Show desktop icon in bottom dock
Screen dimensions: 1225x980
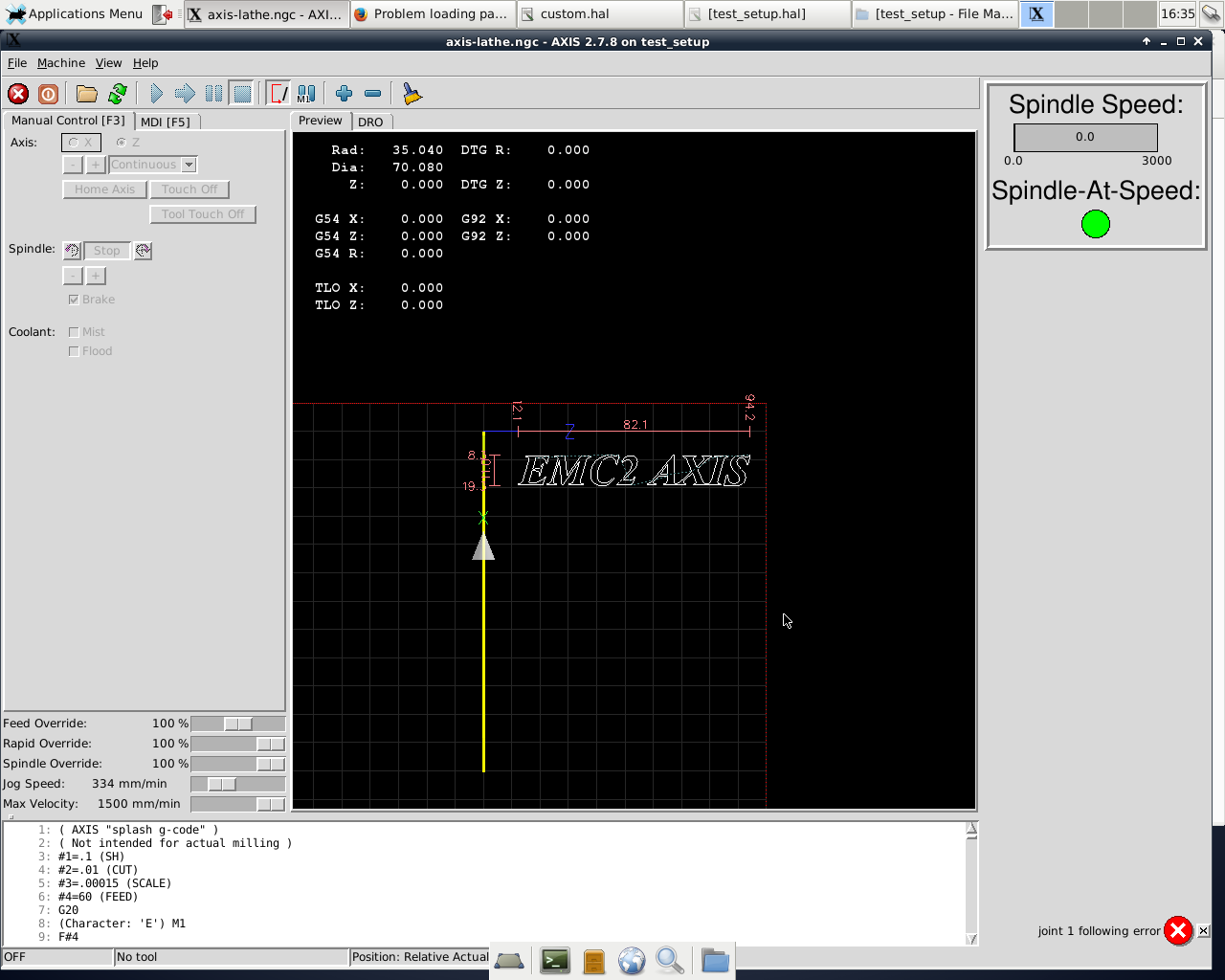tap(509, 961)
